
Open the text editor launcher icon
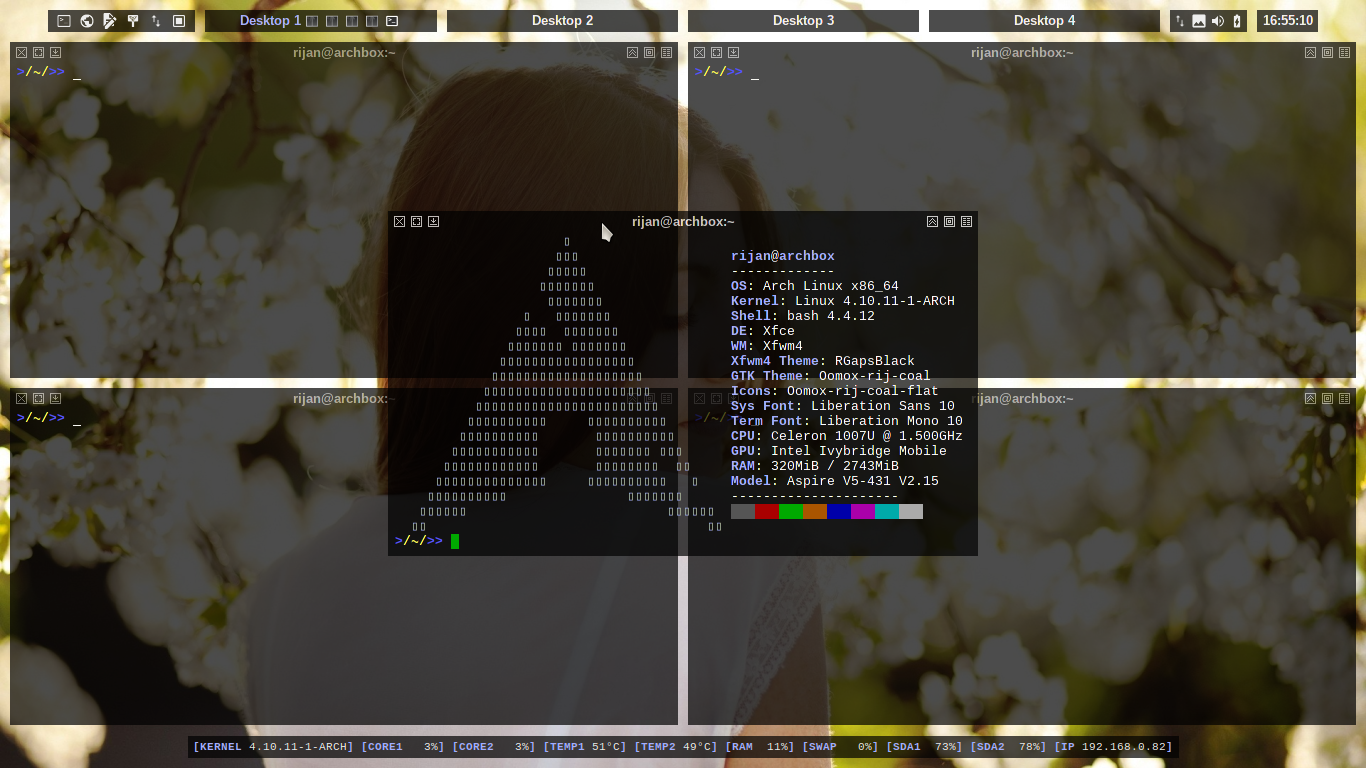(110, 21)
